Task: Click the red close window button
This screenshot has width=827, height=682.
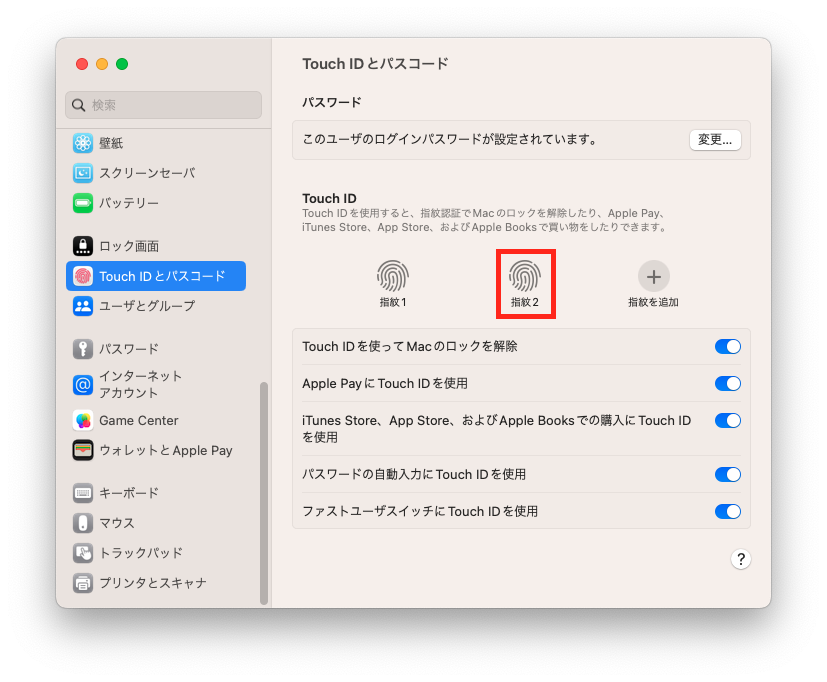Action: [82, 64]
